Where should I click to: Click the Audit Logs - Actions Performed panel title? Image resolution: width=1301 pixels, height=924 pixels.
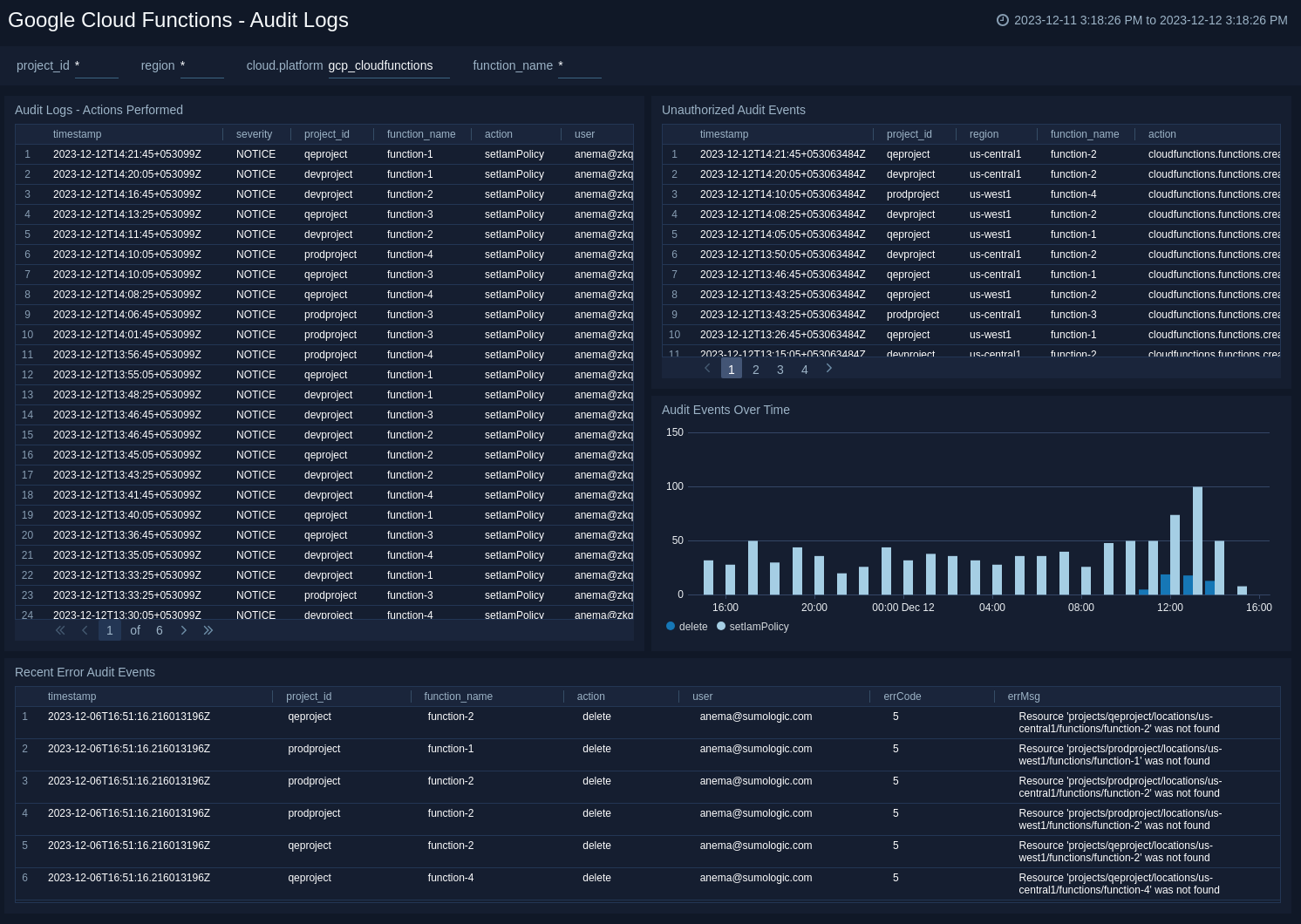coord(99,110)
